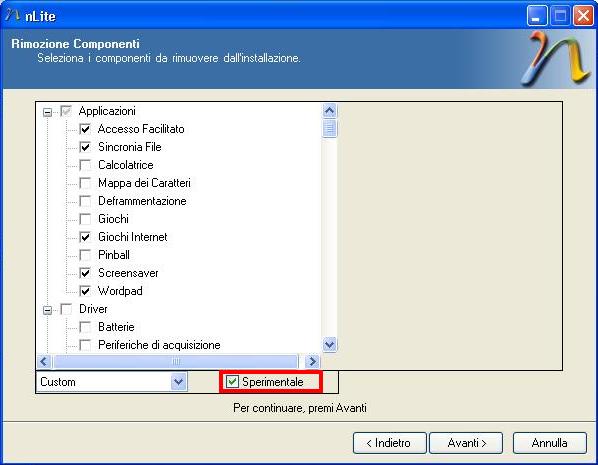Open the Custom preset dropdown
The image size is (598, 465).
(x=178, y=381)
